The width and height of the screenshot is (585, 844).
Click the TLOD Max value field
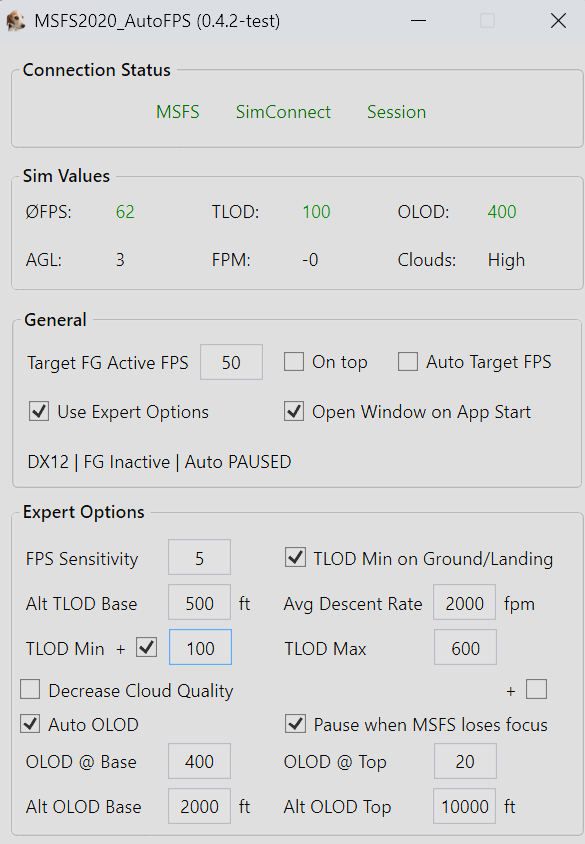tap(466, 648)
